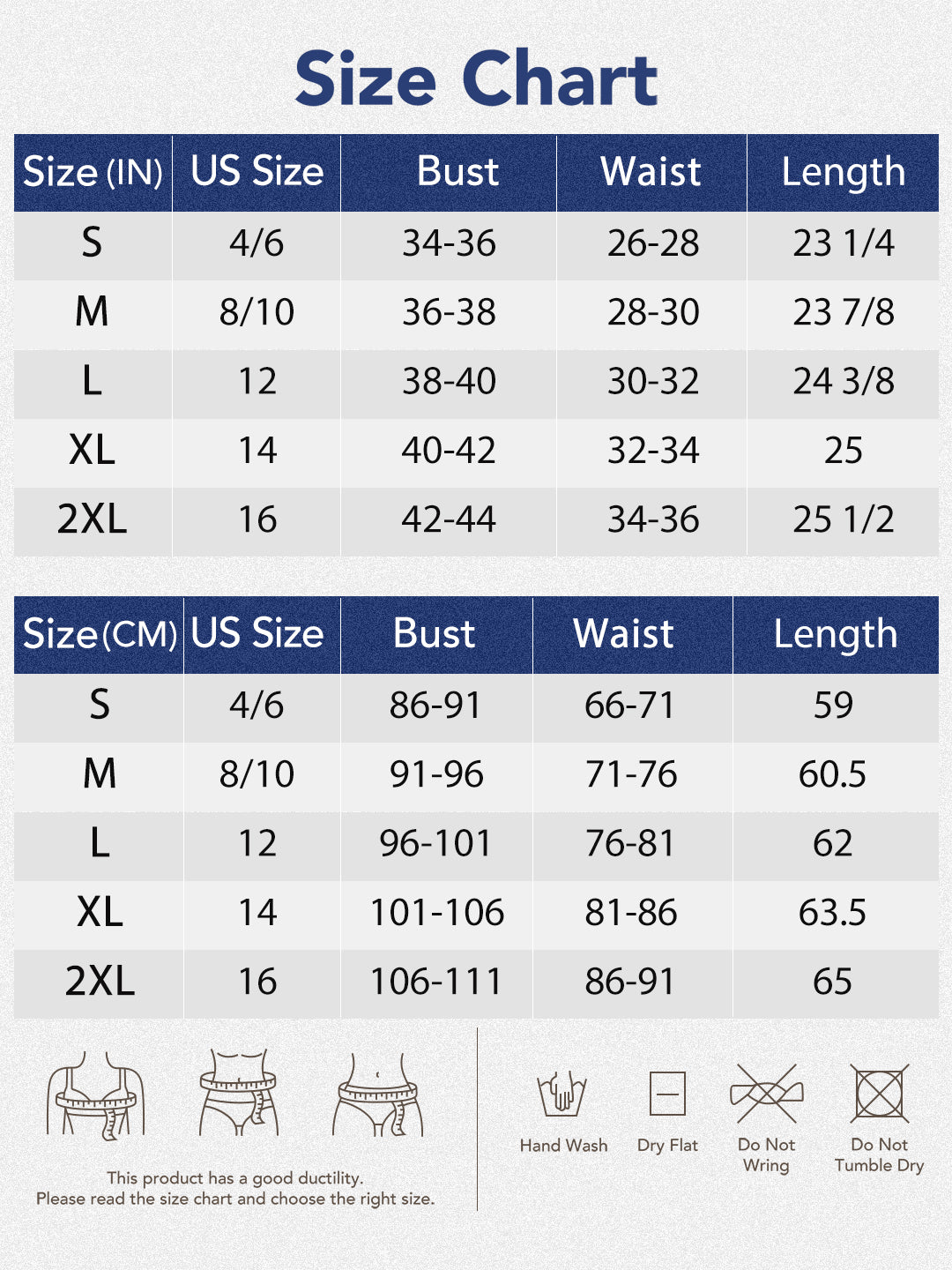Click the Hand Wash care icon
This screenshot has width=952, height=1270.
coord(562,1094)
